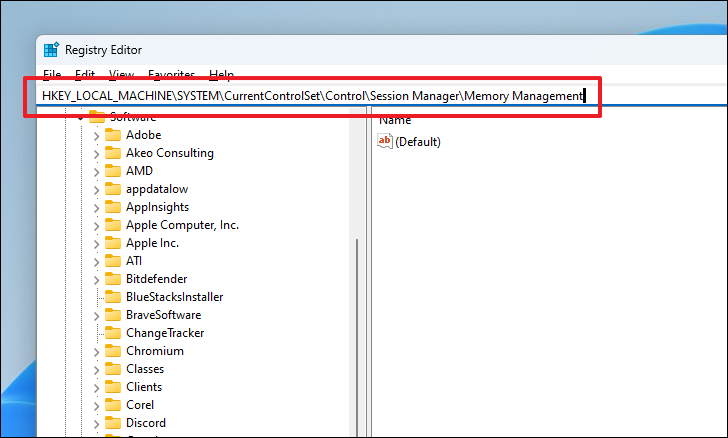Select the Adobe key label
728x438 pixels.
click(143, 135)
